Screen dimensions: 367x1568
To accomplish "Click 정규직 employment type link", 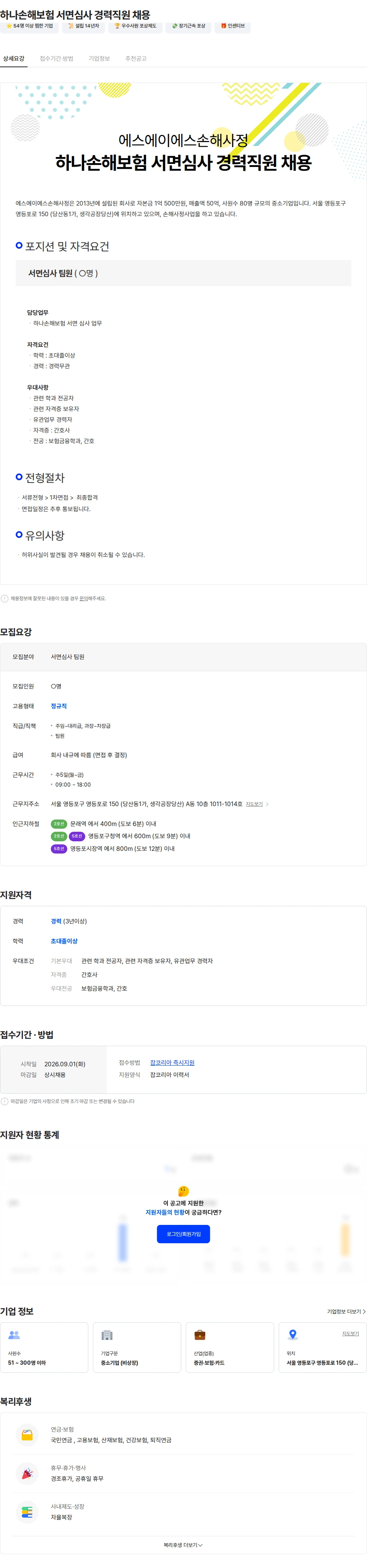I will [58, 706].
